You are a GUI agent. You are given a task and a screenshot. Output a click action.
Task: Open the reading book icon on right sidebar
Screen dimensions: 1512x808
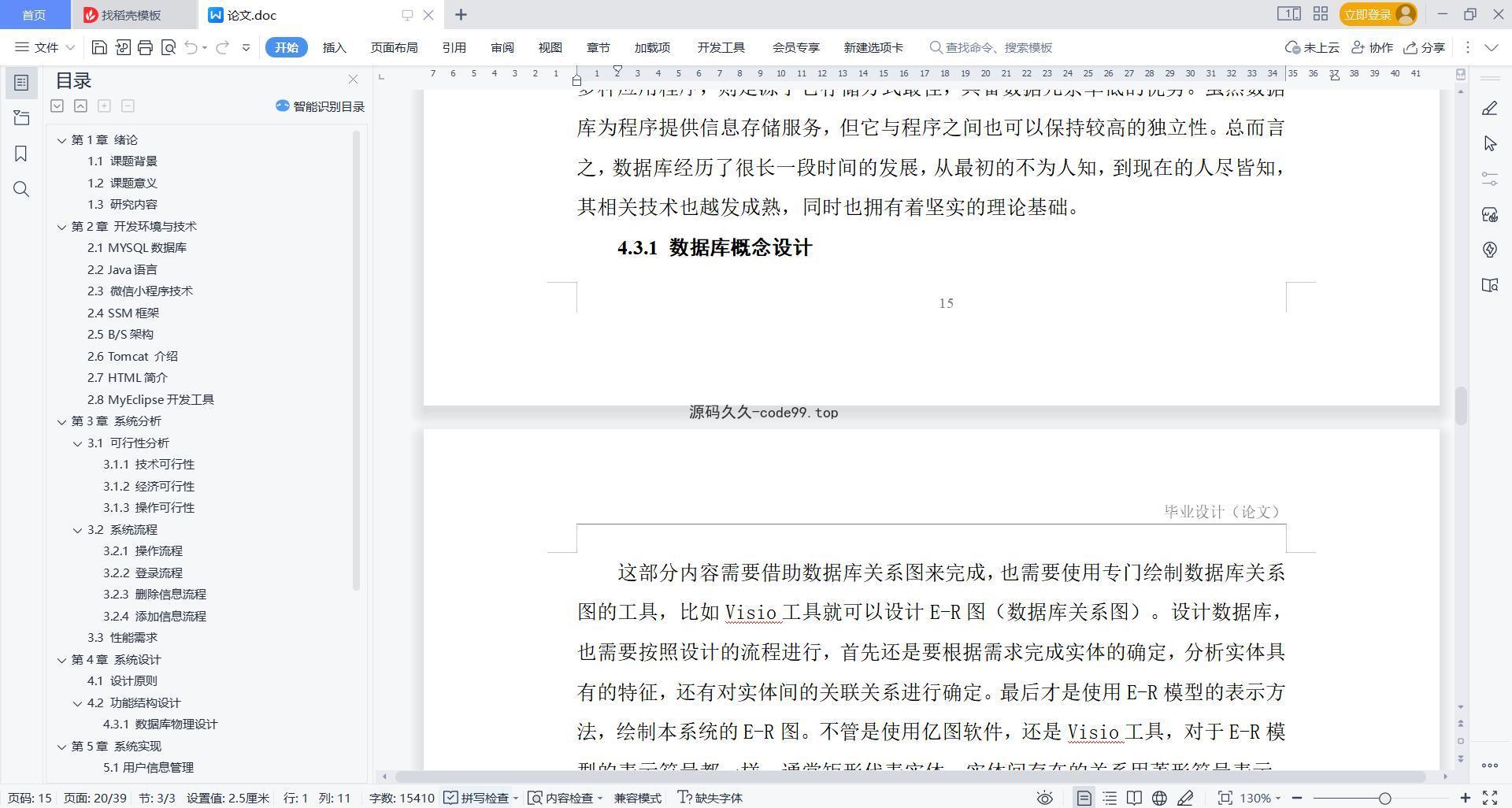point(1489,285)
